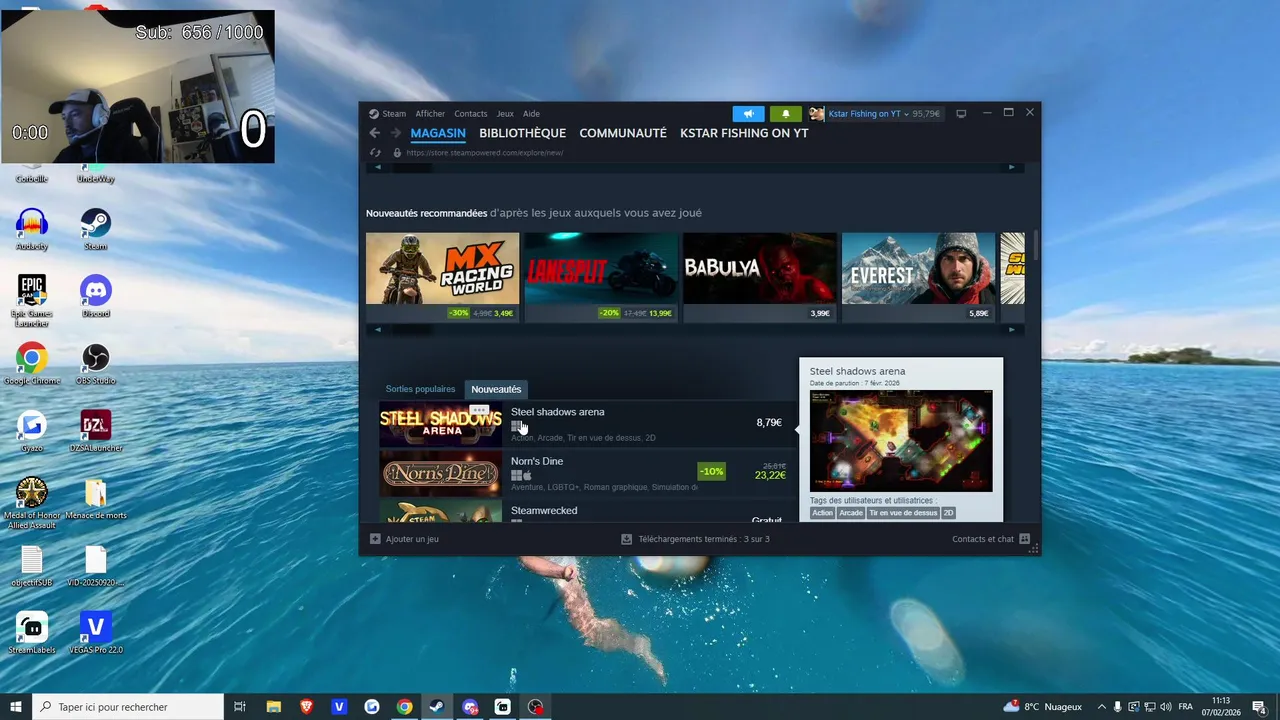Screen dimensions: 1280x720
Task: Click the padlock icon beside the URL
Action: [x=397, y=153]
